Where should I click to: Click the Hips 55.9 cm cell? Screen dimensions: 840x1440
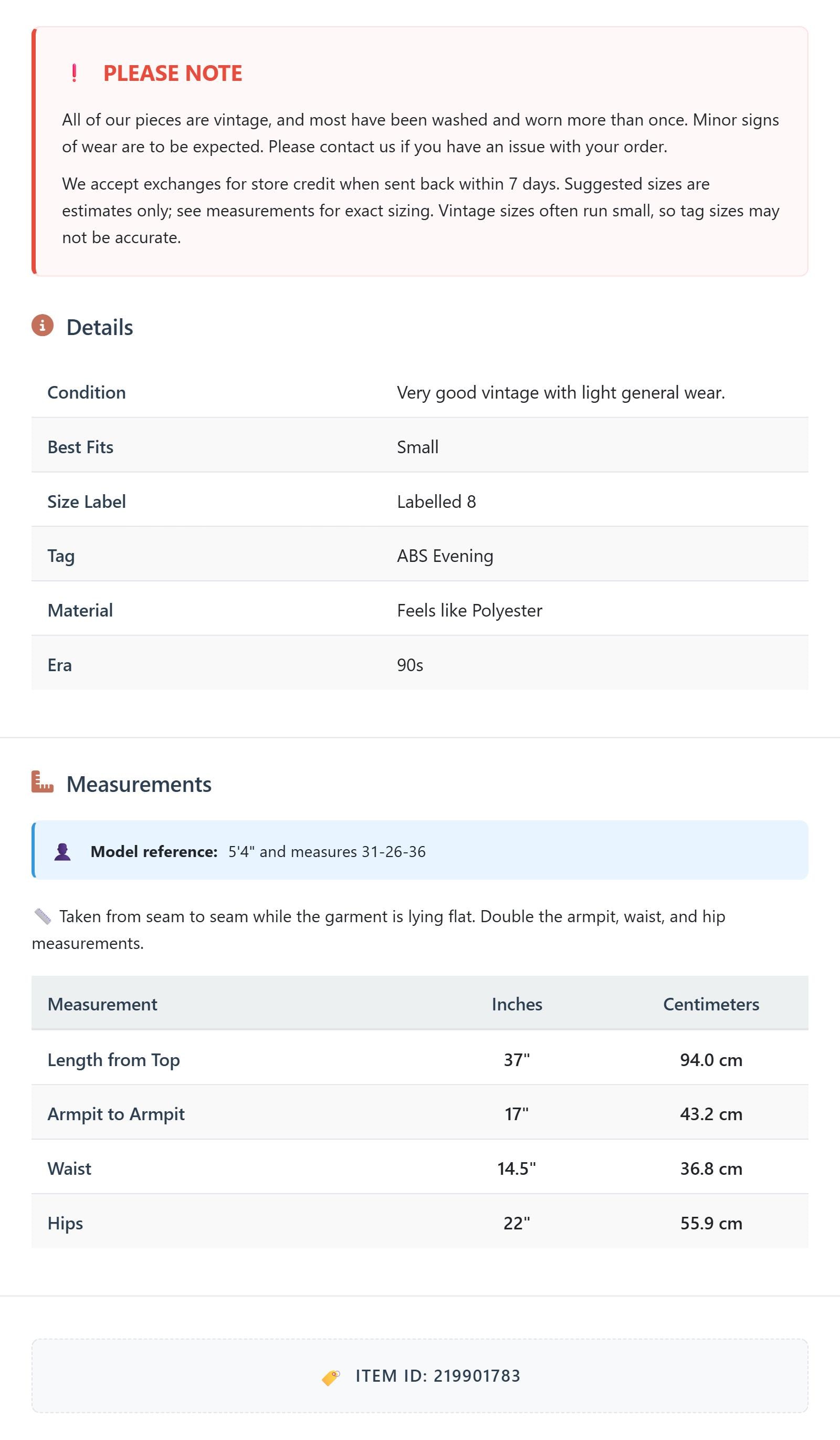pos(711,1223)
